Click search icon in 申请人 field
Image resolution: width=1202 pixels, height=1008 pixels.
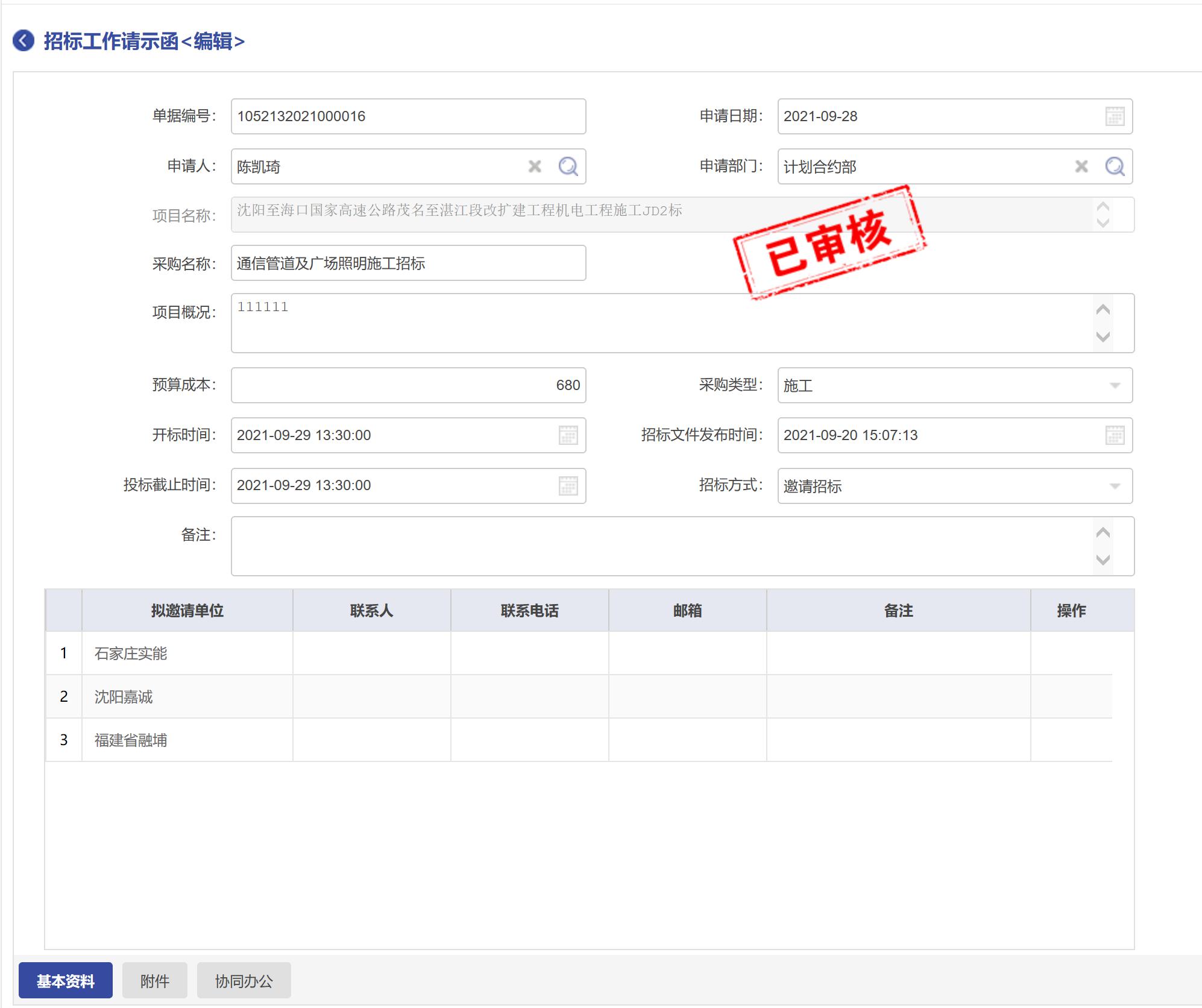coord(568,166)
